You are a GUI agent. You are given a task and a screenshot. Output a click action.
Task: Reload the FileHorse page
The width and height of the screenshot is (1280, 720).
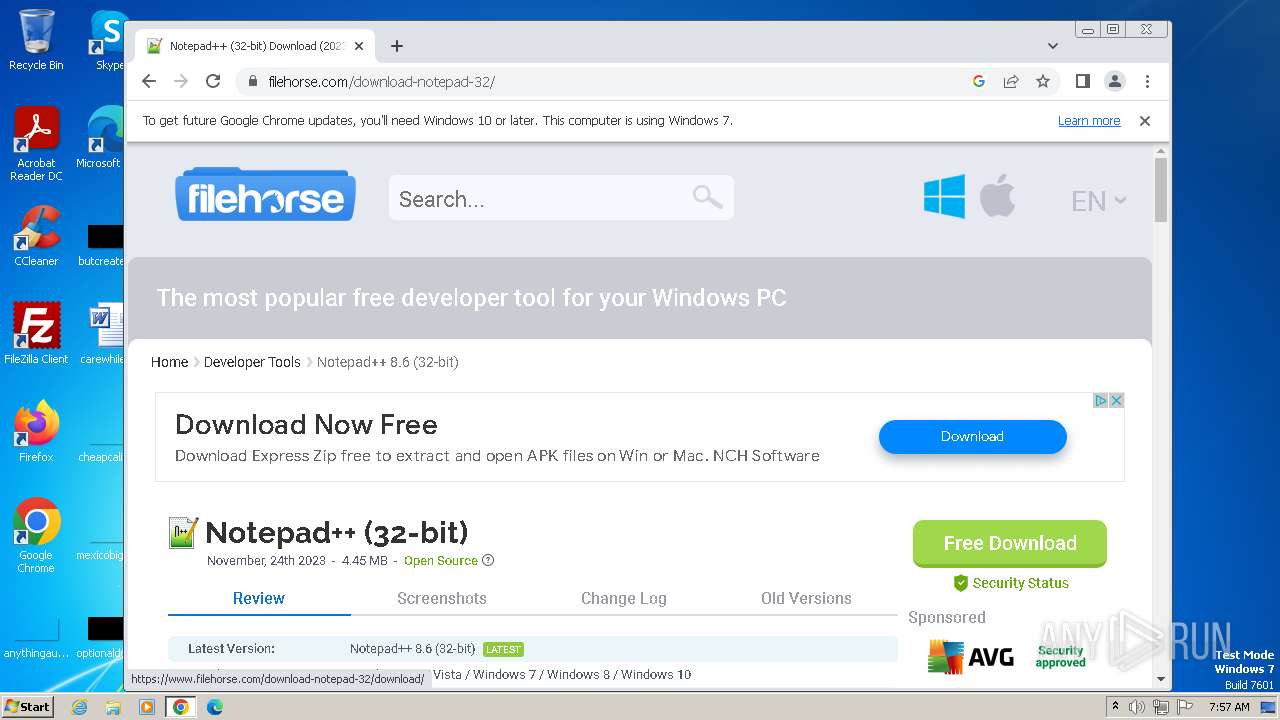(213, 81)
